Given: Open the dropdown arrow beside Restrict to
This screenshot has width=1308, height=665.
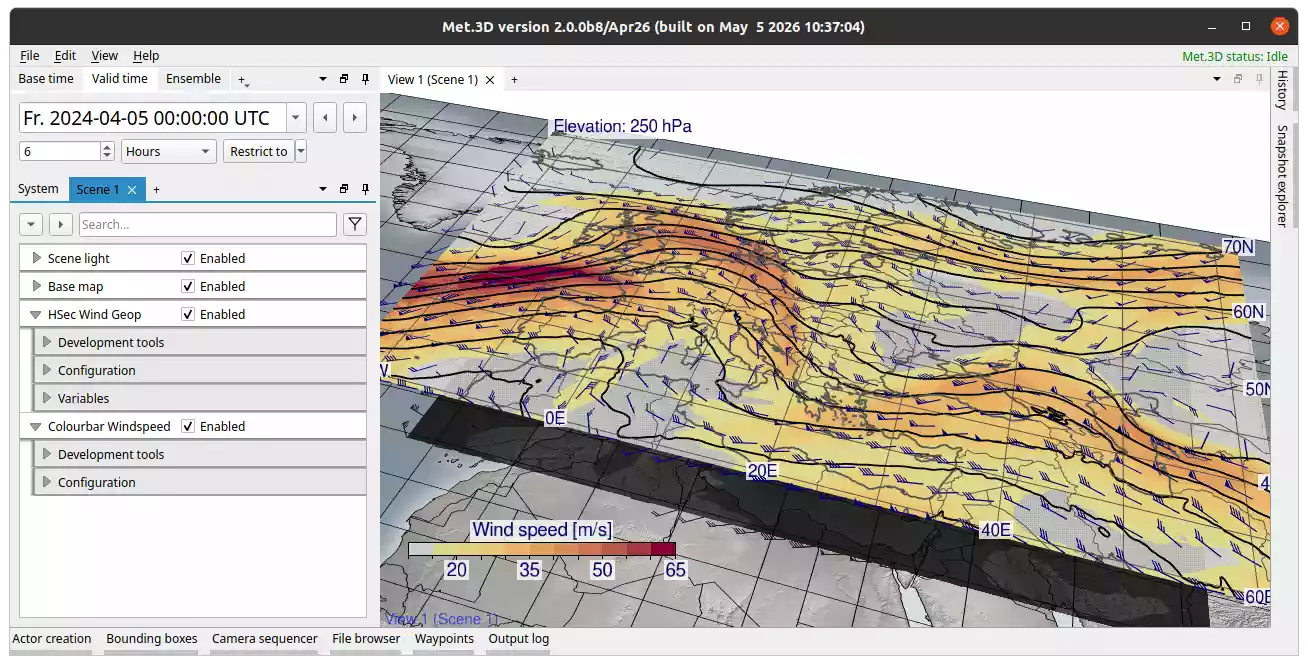Looking at the screenshot, I should pyautogui.click(x=301, y=152).
